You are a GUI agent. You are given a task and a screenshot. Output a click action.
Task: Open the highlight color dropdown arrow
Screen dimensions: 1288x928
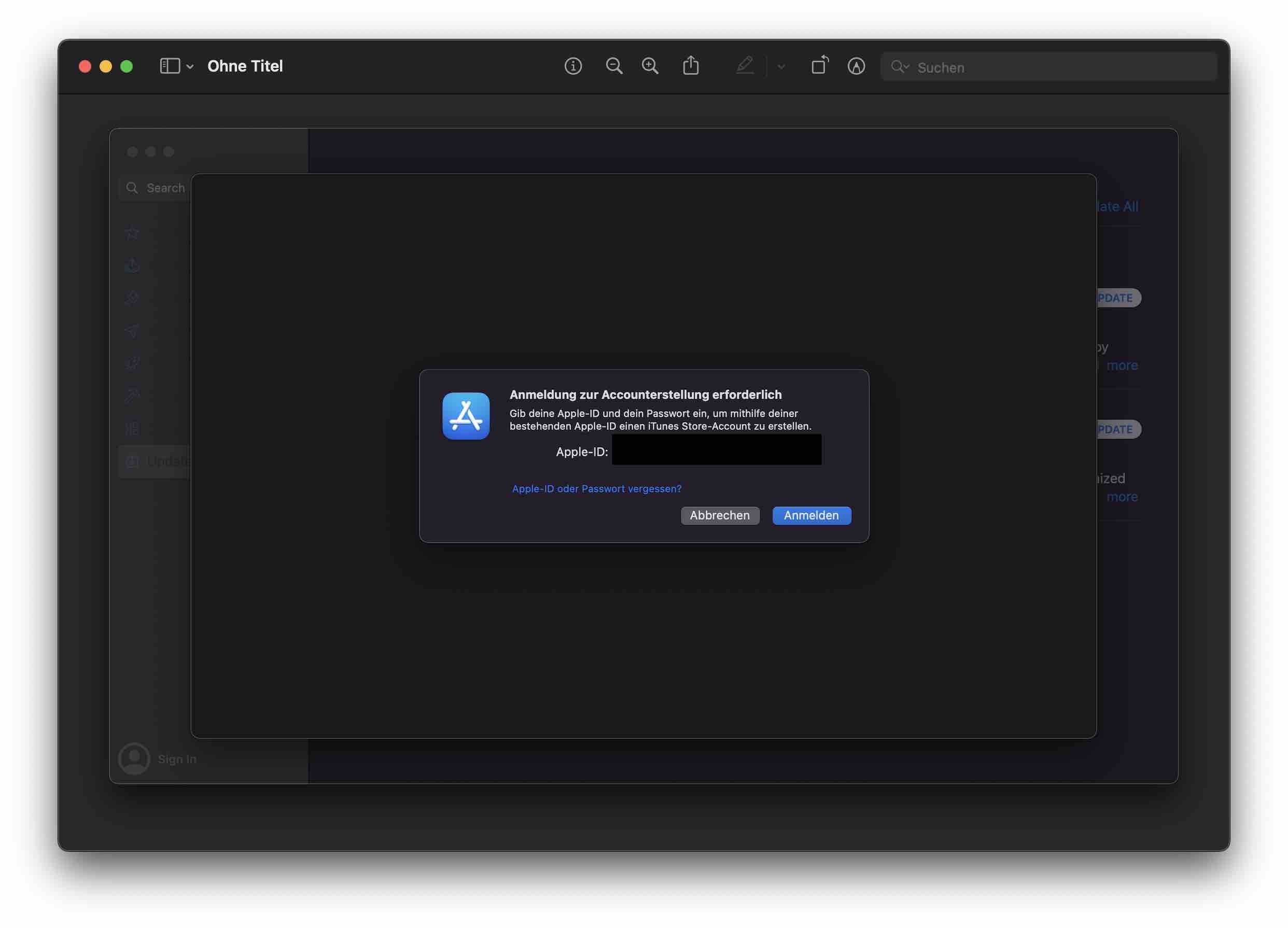[781, 67]
